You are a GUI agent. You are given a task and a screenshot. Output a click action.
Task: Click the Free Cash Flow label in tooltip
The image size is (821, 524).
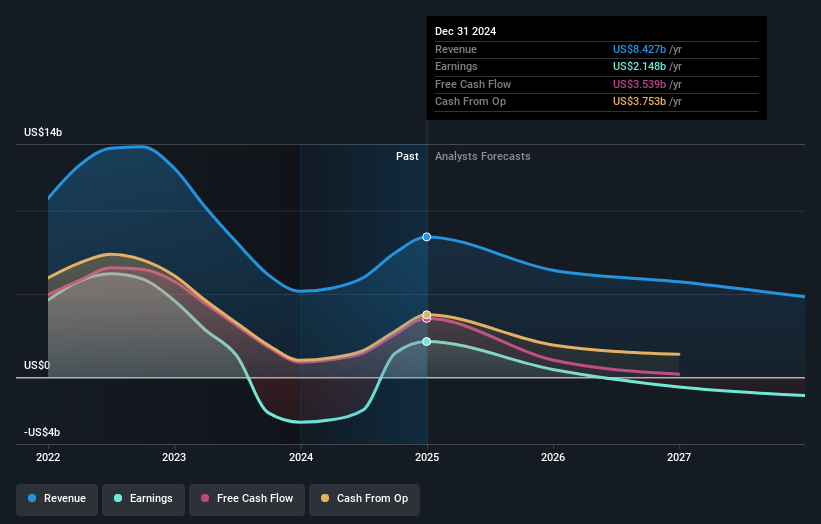[473, 84]
